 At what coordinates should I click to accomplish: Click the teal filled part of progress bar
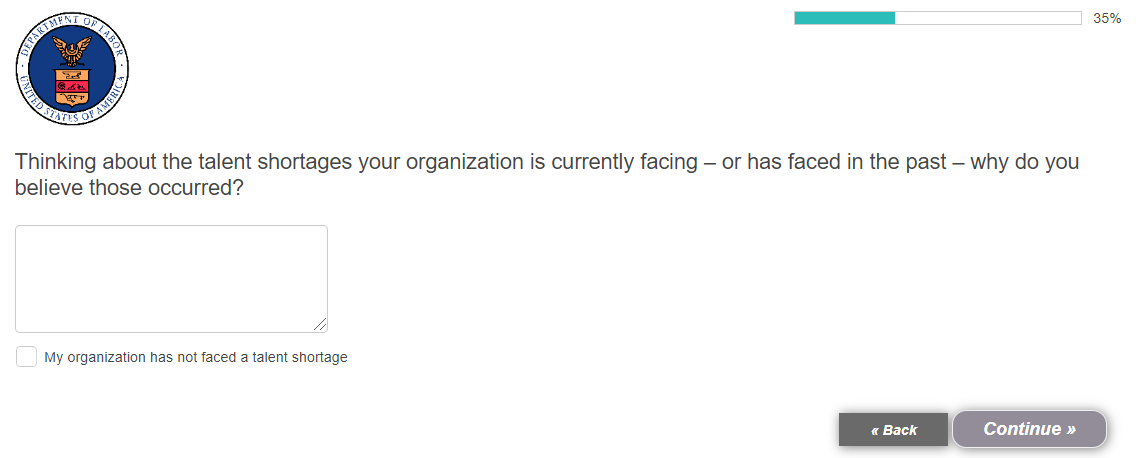844,18
